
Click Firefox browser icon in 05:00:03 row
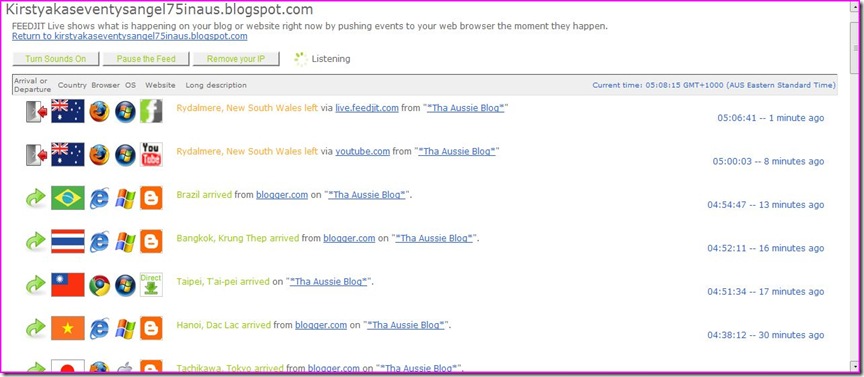100,155
